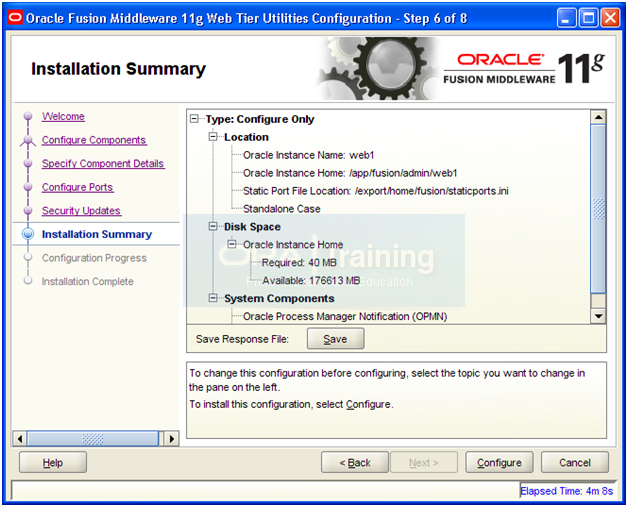Screen dimensions: 628x507
Task: Click the Cancel button
Action: [575, 463]
